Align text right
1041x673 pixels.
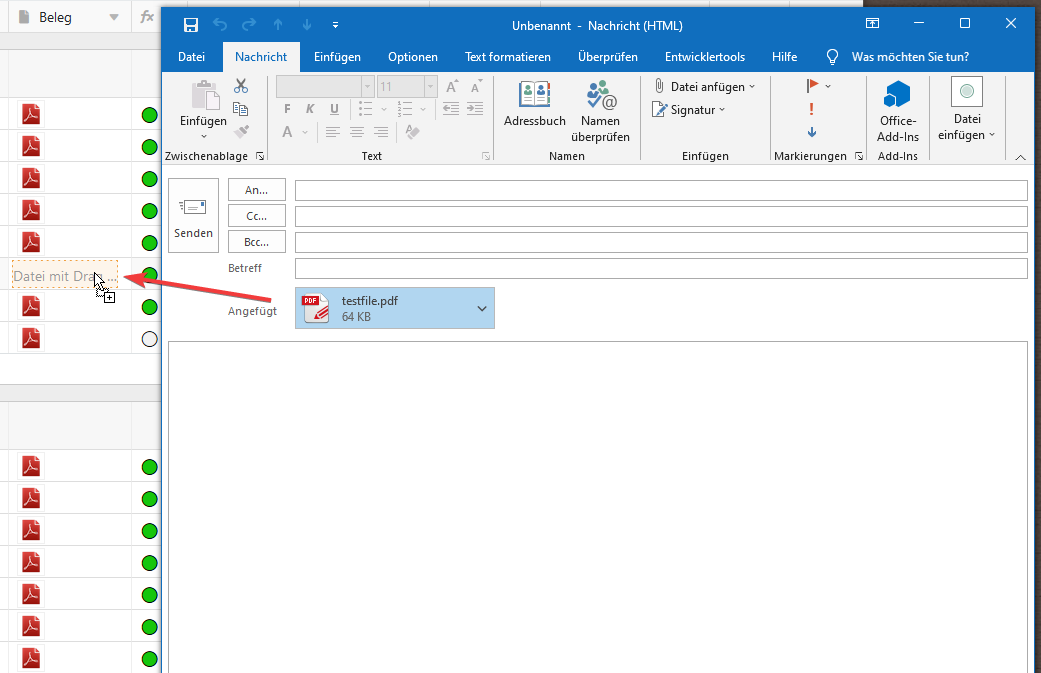(x=380, y=132)
